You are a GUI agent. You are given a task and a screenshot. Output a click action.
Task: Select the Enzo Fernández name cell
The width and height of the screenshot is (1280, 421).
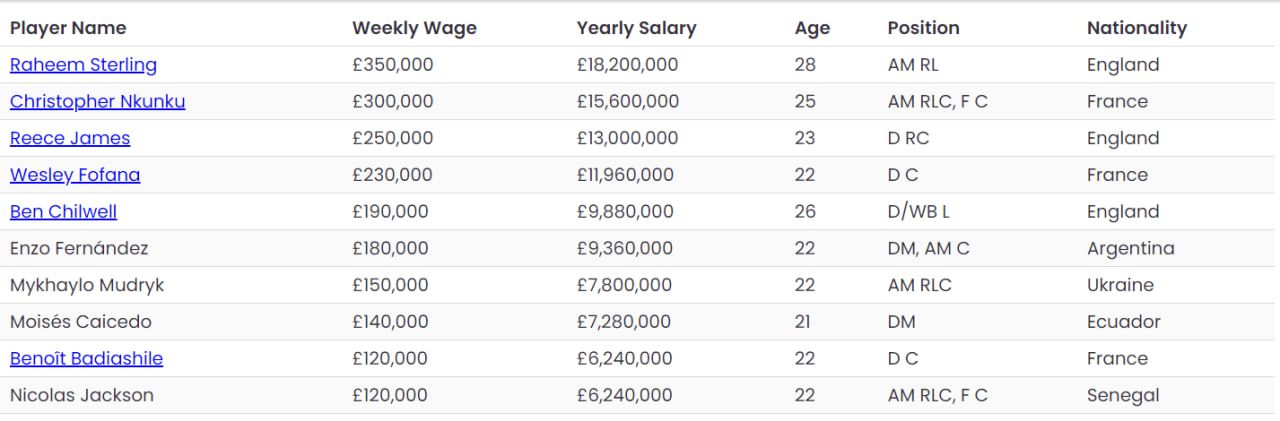pos(79,249)
